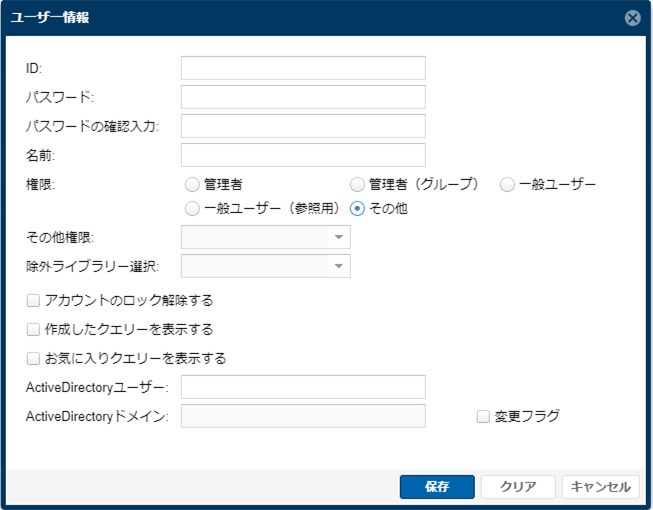Choose the 一般ユーザー radio button
Image resolution: width=653 pixels, height=510 pixels.
tap(507, 184)
